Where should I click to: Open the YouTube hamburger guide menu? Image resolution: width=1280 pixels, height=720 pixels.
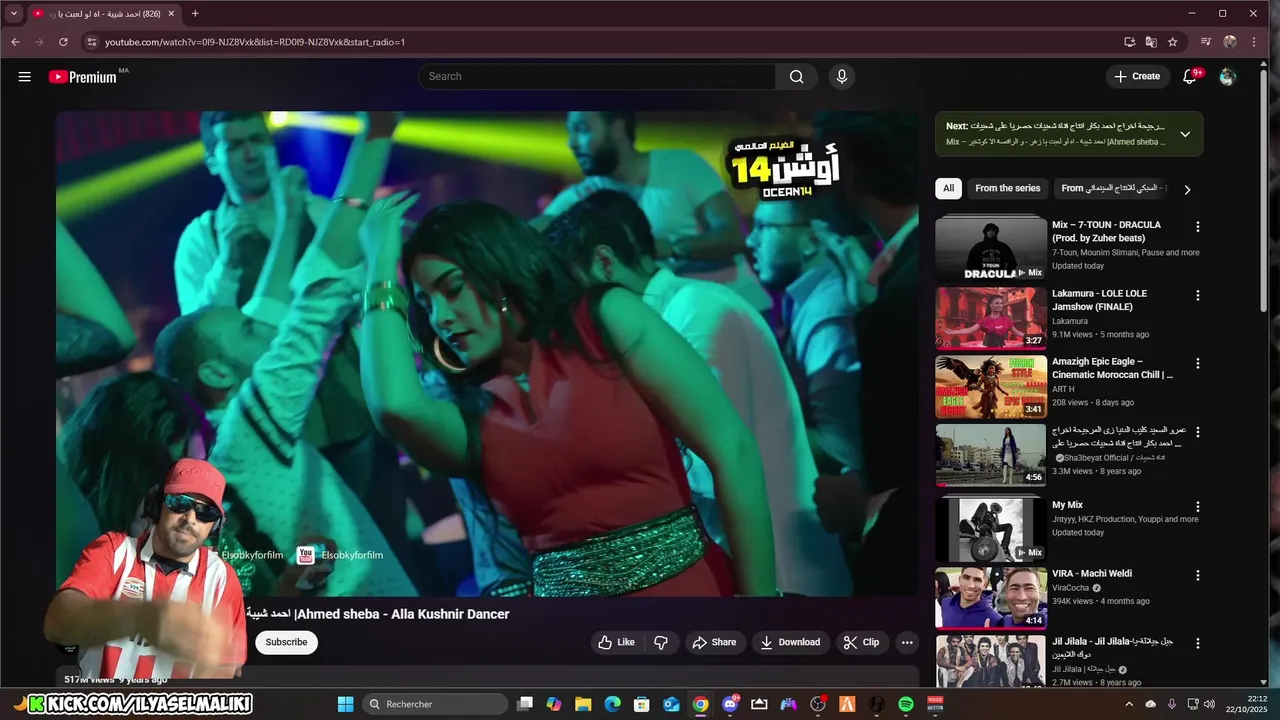24,76
